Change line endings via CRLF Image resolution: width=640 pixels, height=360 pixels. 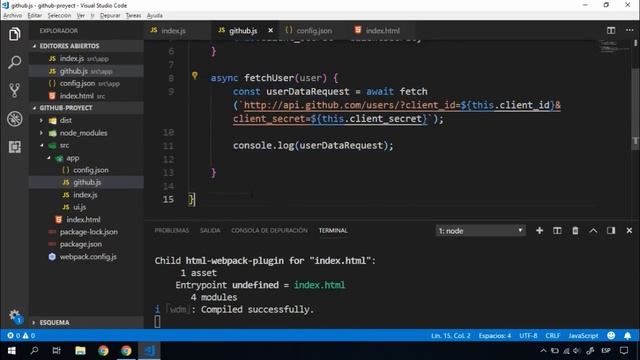[x=553, y=336]
